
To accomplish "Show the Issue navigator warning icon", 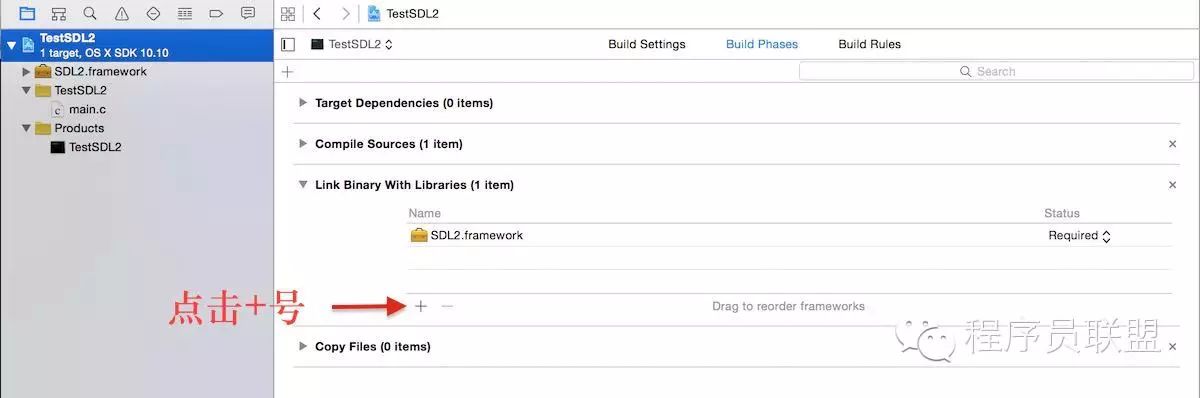I will click(x=122, y=13).
